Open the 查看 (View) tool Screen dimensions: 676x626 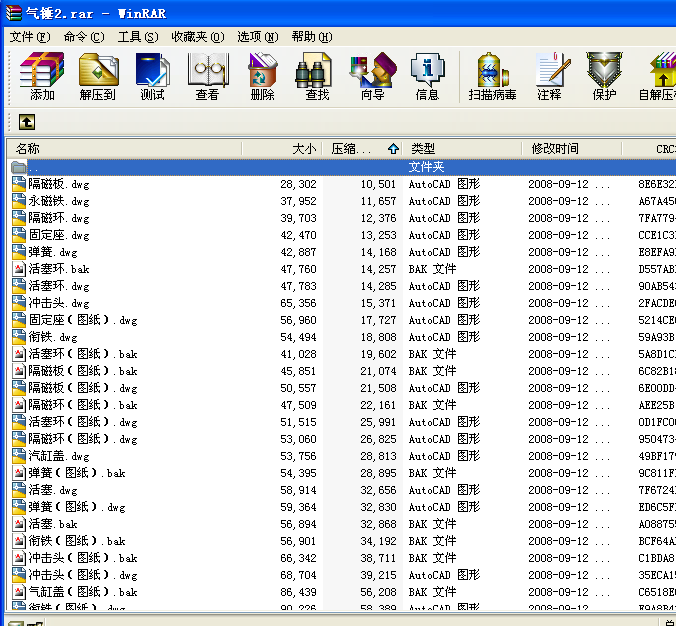click(x=207, y=76)
